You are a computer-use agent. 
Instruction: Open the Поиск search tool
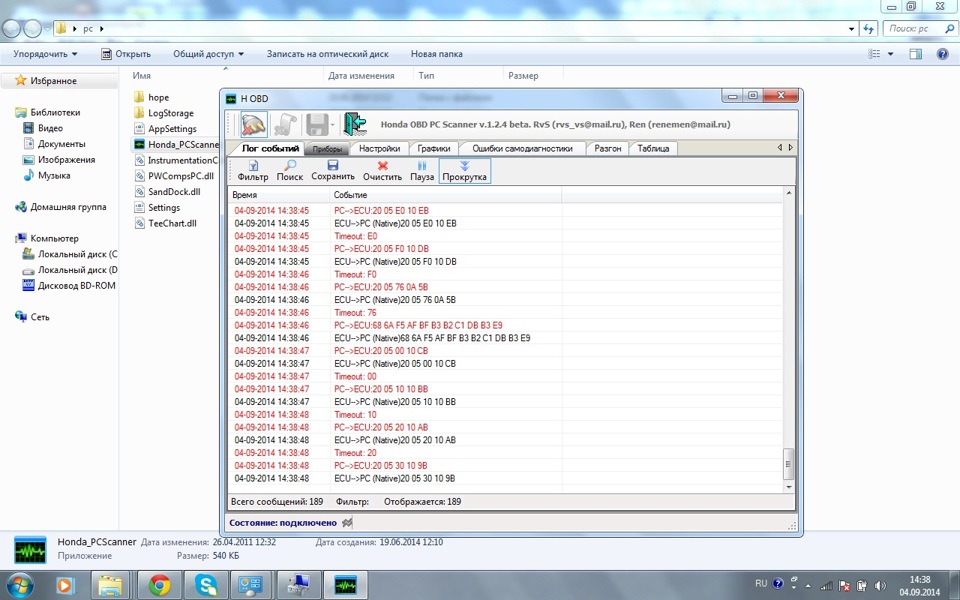(x=290, y=171)
